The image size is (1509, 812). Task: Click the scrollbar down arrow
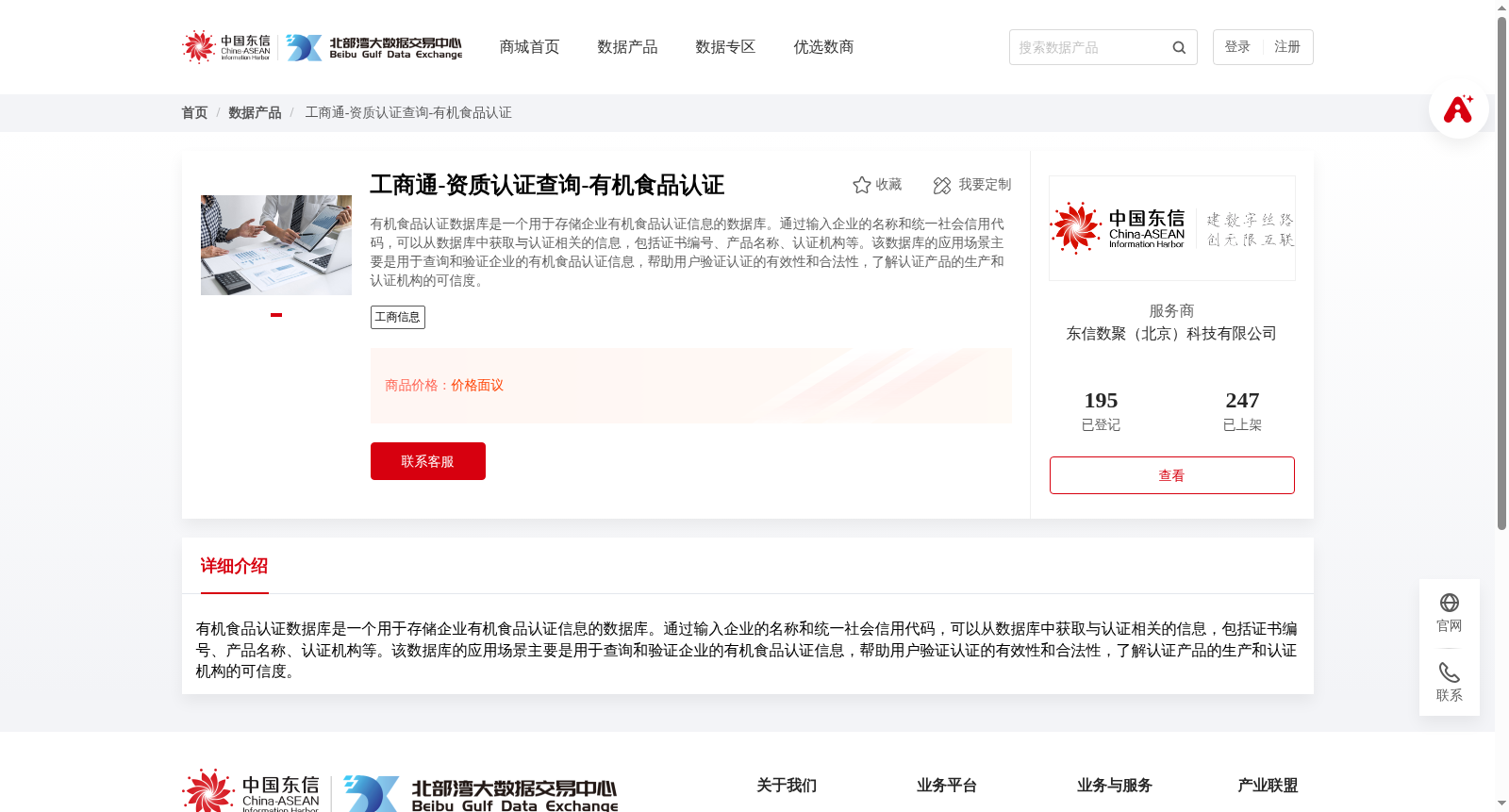(1501, 804)
